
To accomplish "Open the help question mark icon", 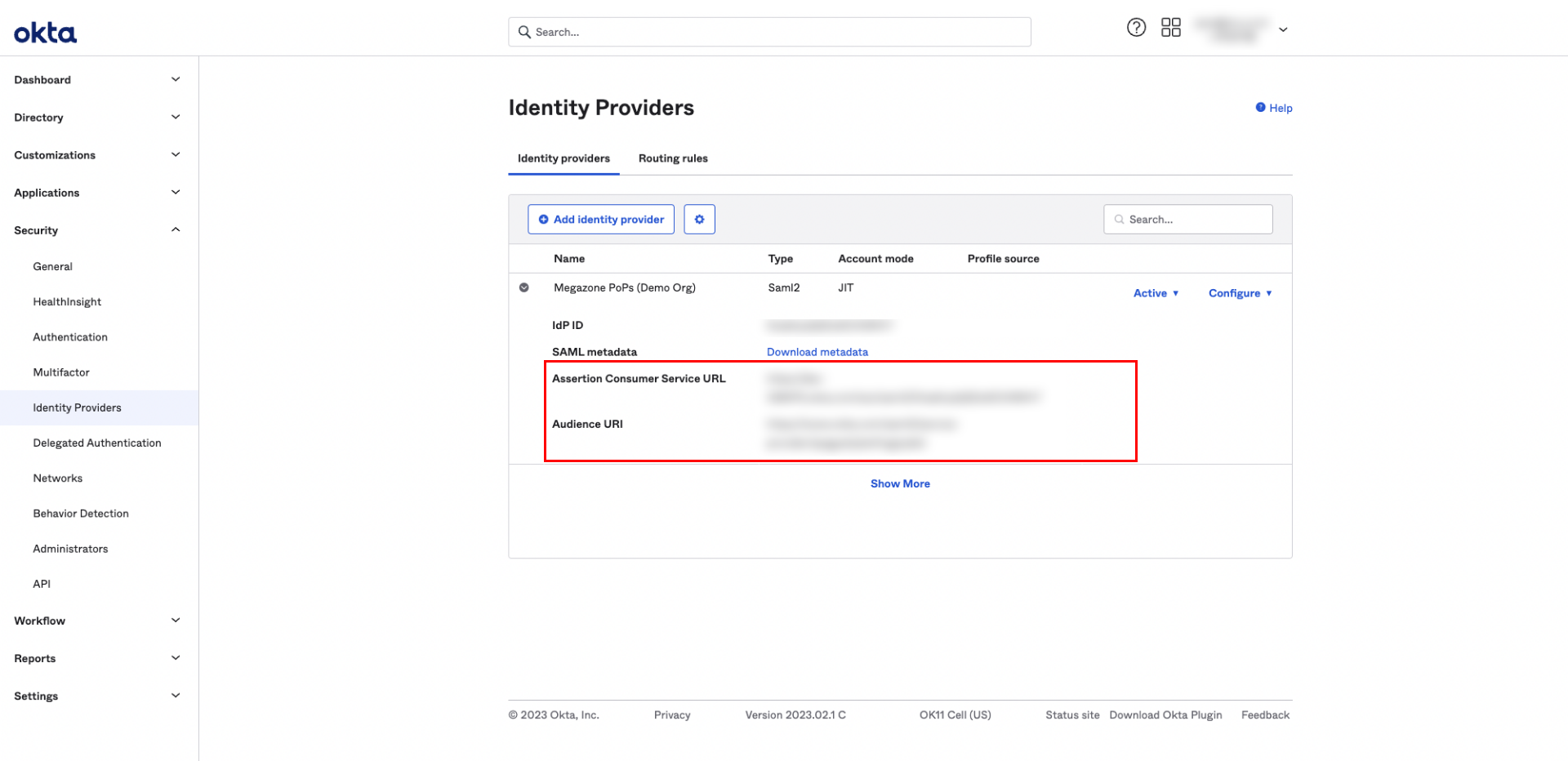I will 1136,28.
